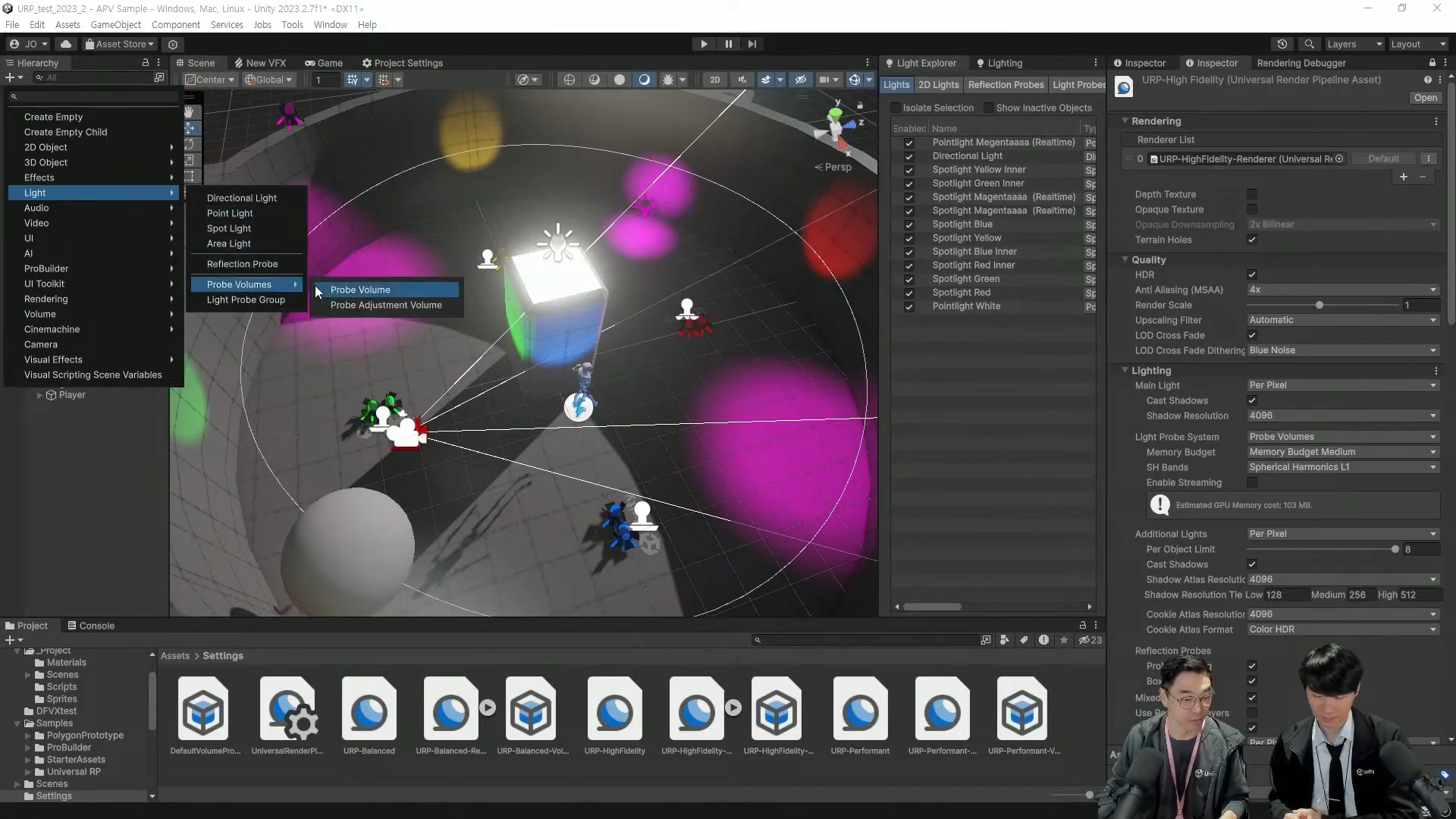Uncheck the HDR quality checkbox
The height and width of the screenshot is (819, 1456).
point(1252,275)
